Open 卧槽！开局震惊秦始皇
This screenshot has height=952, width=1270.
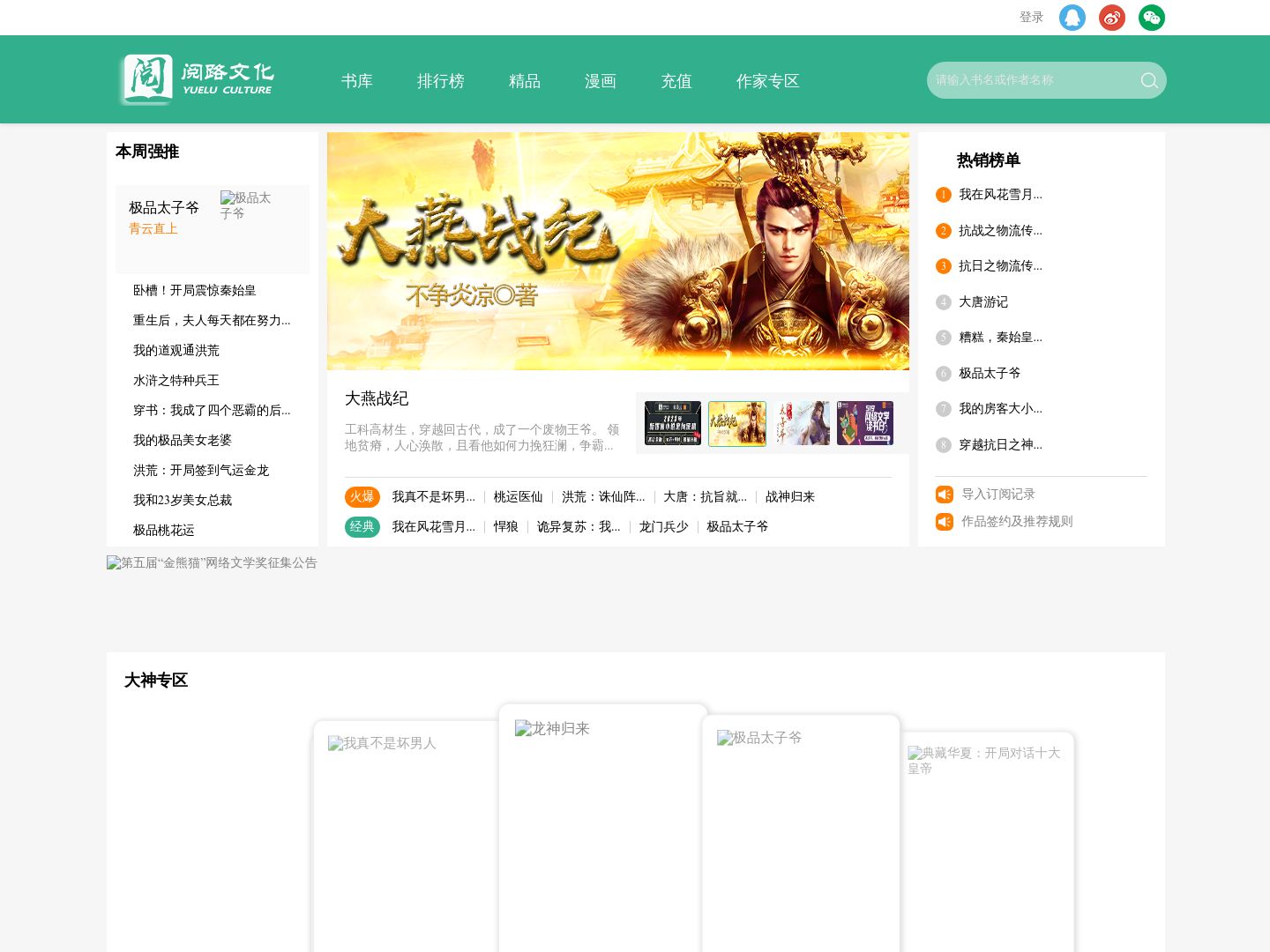[195, 290]
